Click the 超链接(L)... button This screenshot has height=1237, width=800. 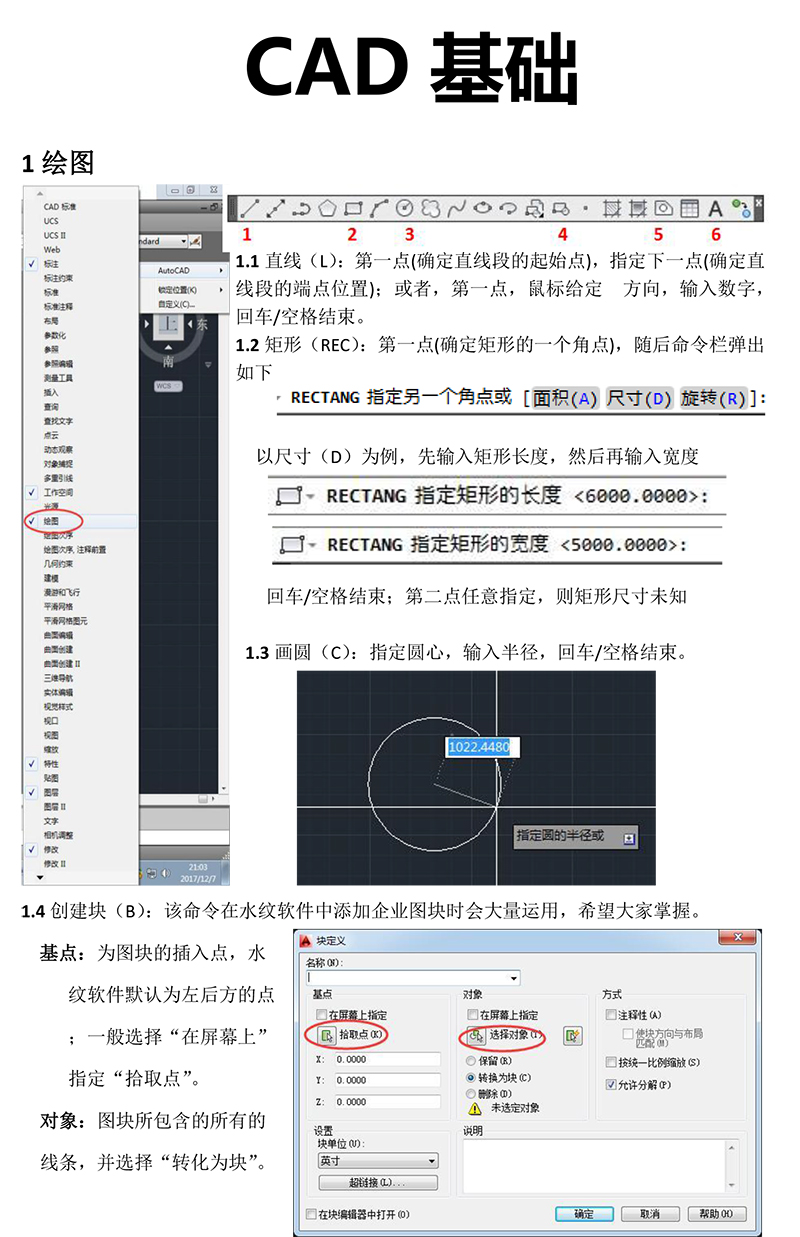(x=378, y=1183)
